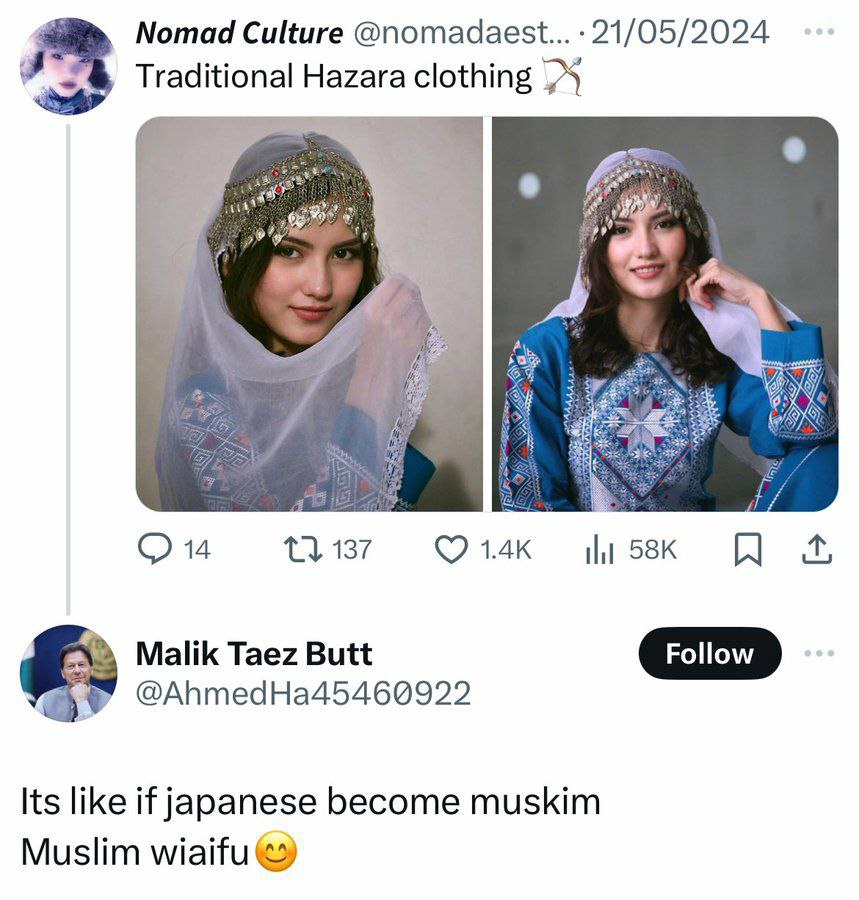Open more options on Nomad Culture's tweet
The width and height of the screenshot is (859, 900).
[x=818, y=31]
